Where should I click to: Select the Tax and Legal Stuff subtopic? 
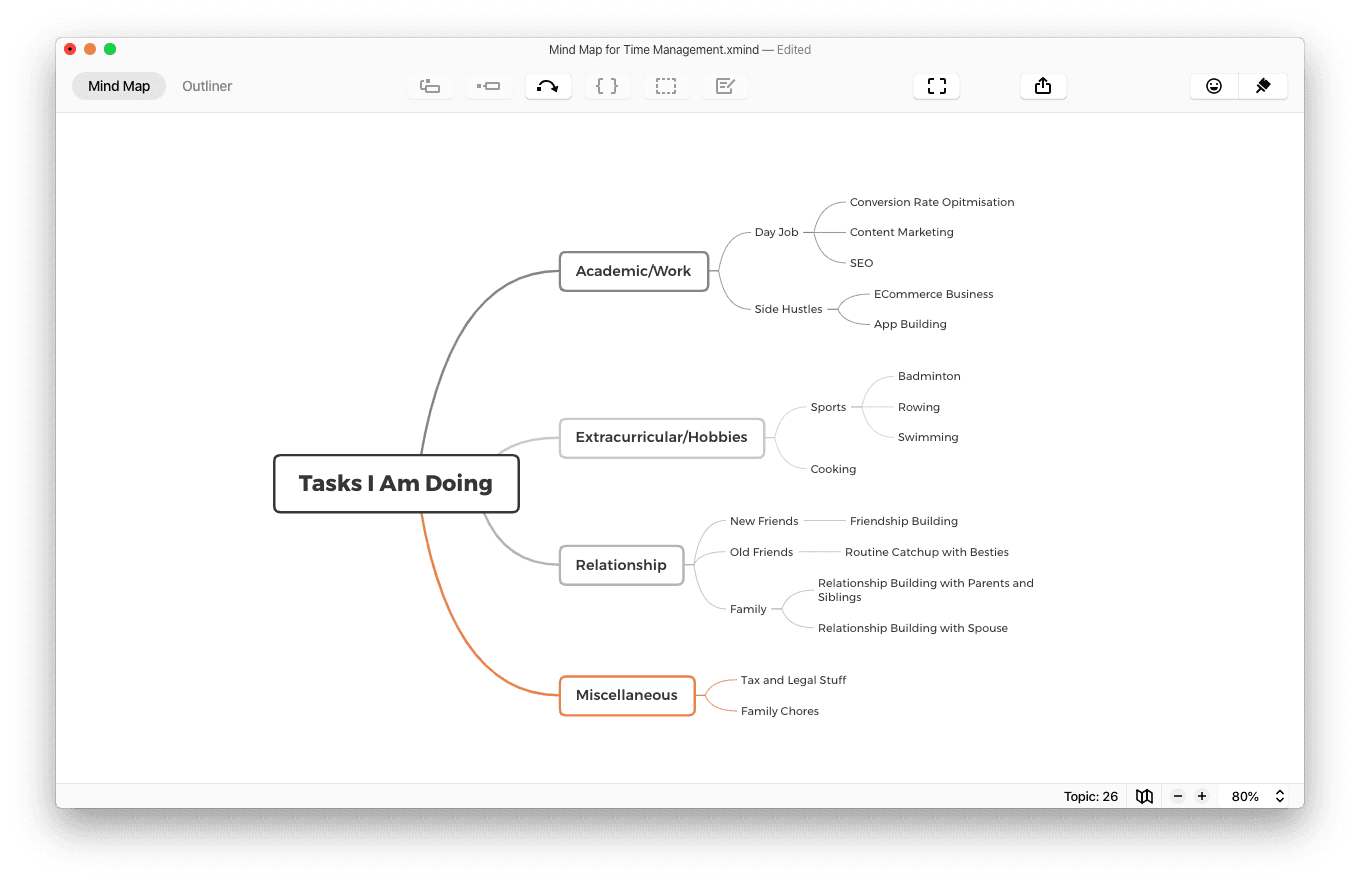(793, 680)
